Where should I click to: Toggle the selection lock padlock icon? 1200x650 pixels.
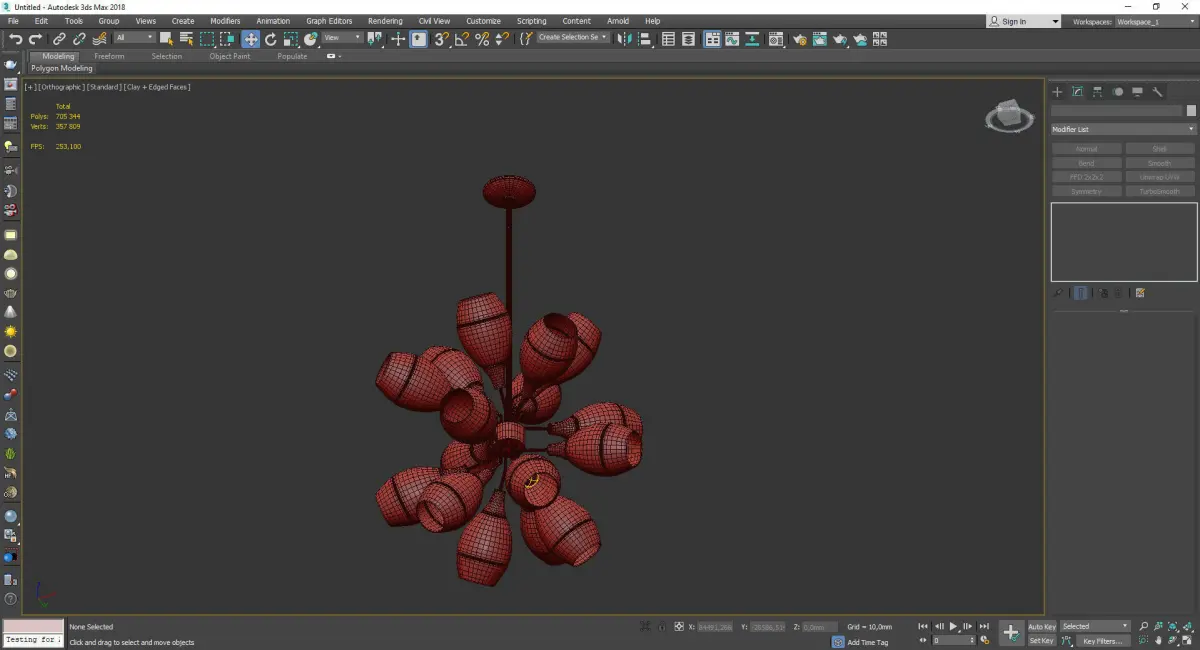(x=662, y=626)
